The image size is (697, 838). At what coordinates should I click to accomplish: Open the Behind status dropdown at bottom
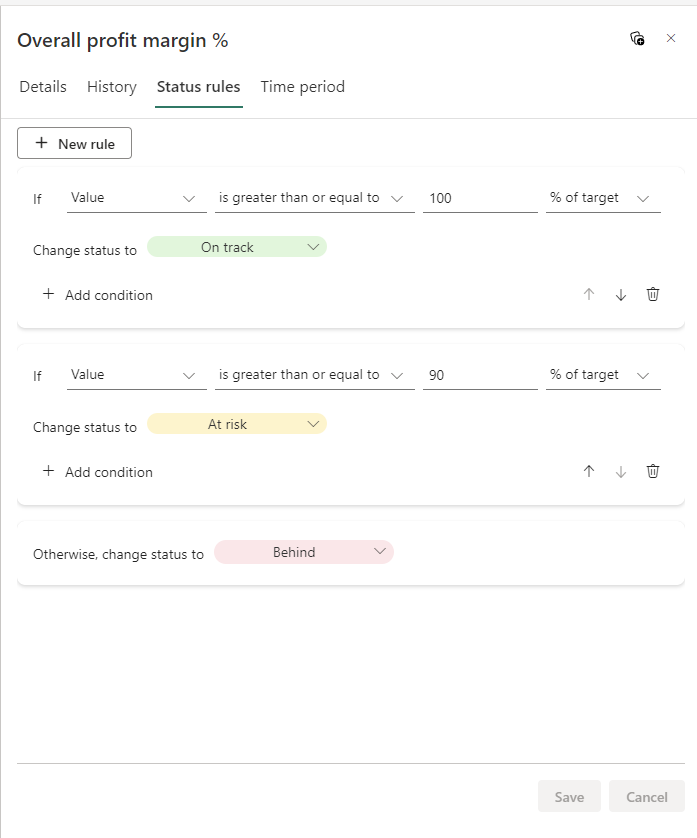(x=304, y=551)
